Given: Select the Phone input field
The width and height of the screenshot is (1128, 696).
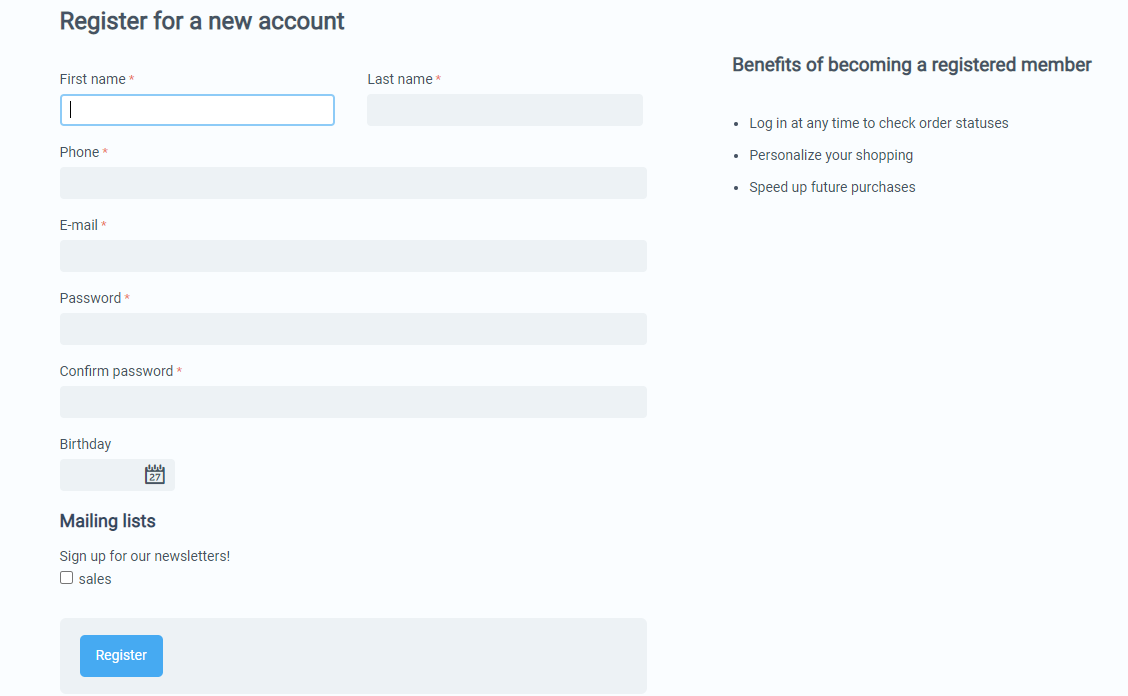Looking at the screenshot, I should point(353,183).
